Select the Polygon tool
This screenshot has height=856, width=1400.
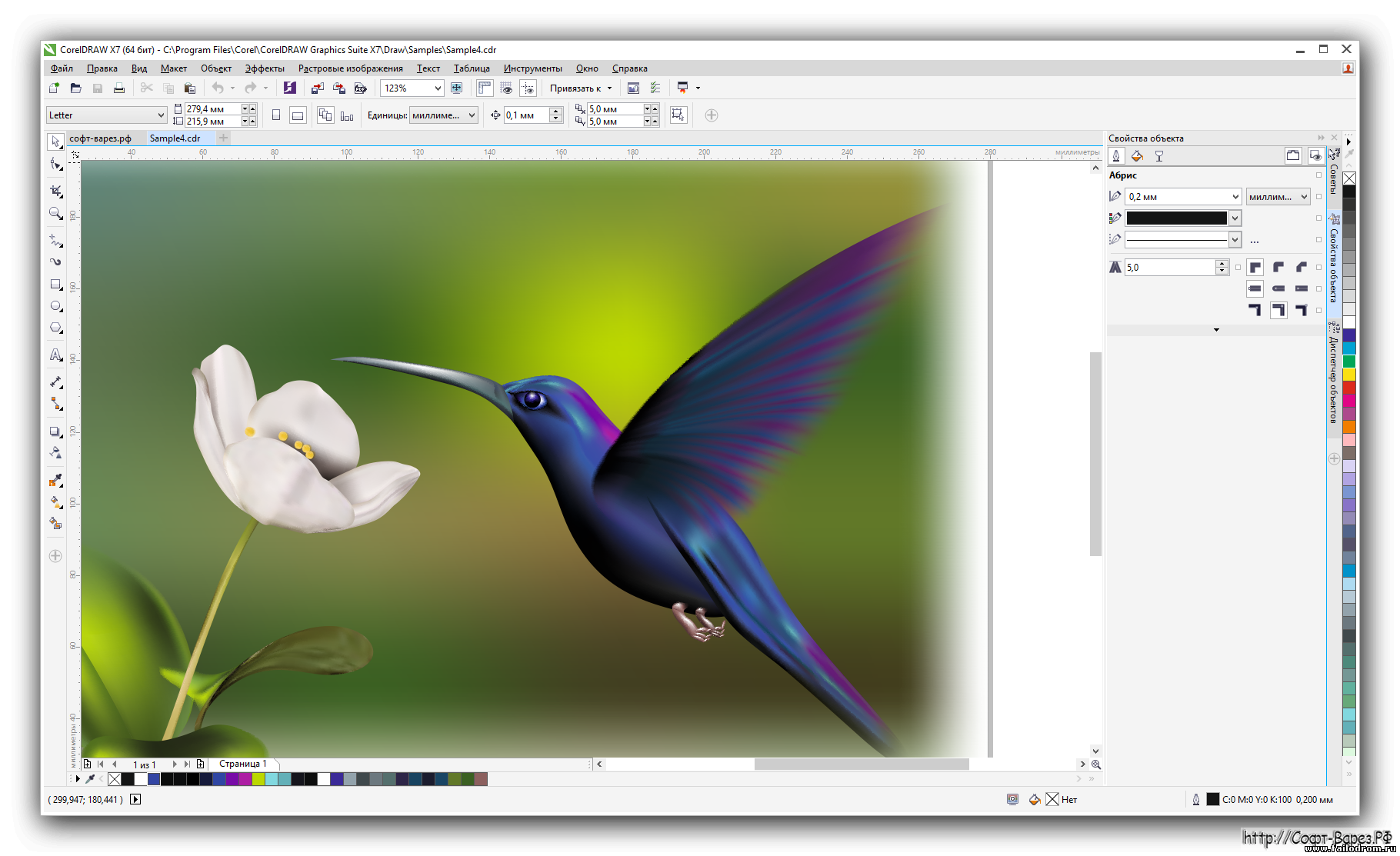55,328
